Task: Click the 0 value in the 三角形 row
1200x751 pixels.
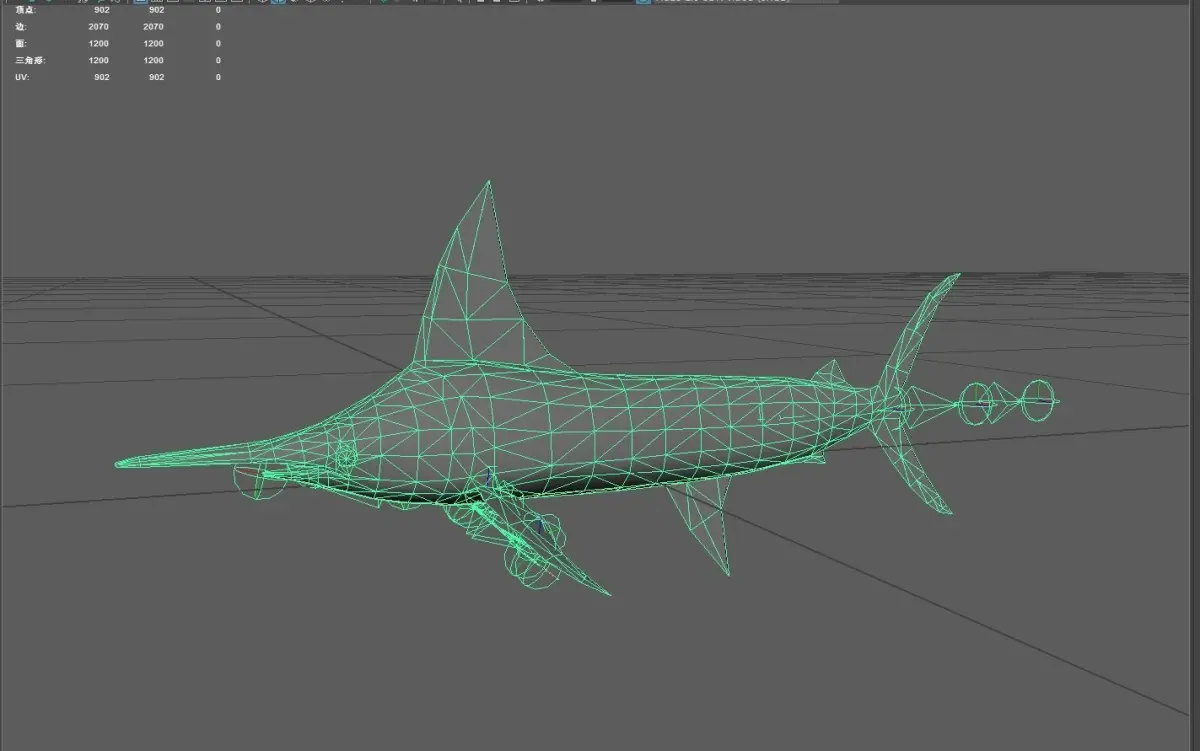Action: coord(218,61)
